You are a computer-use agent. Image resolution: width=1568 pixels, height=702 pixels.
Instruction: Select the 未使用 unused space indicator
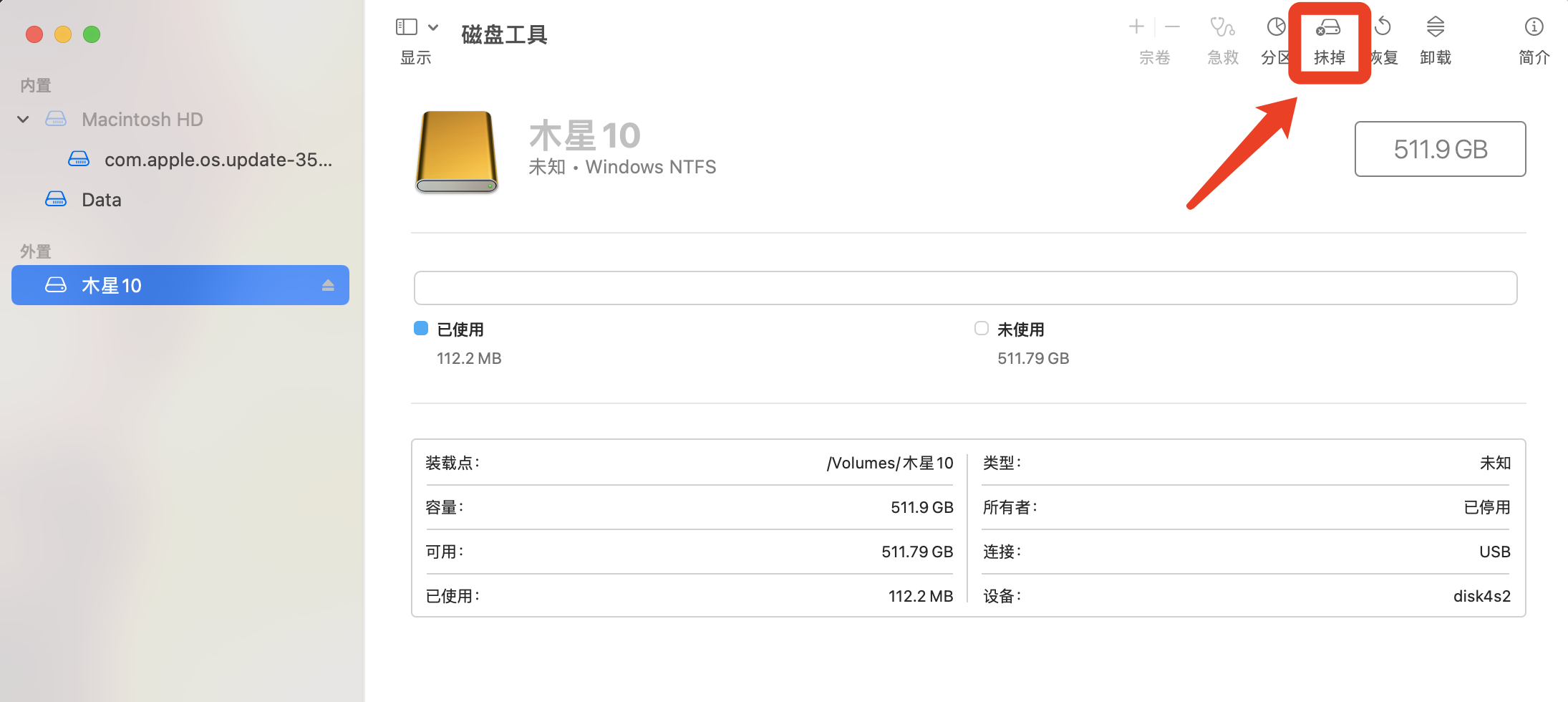[1021, 329]
